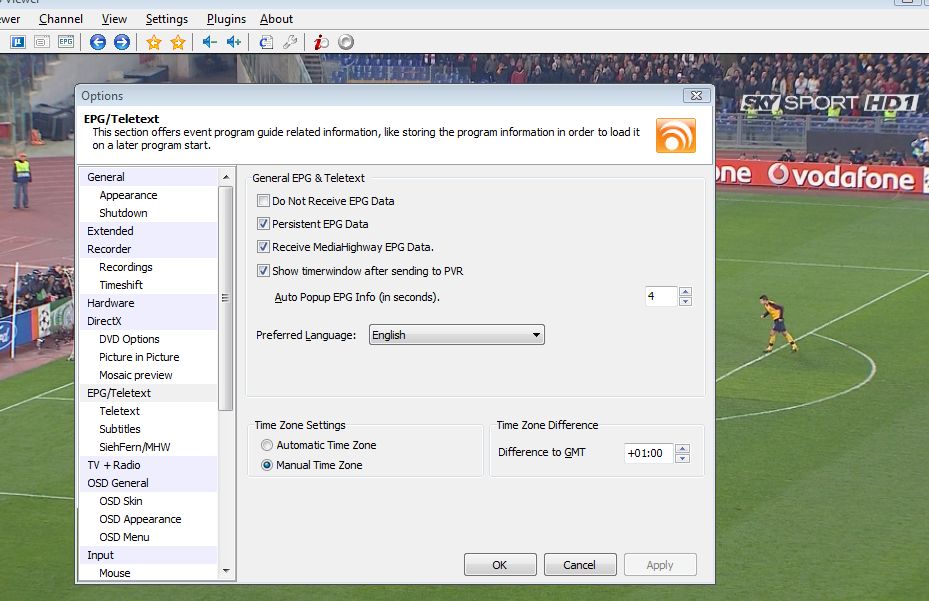Open the Plugins menu
The width and height of the screenshot is (929, 601).
coord(226,19)
